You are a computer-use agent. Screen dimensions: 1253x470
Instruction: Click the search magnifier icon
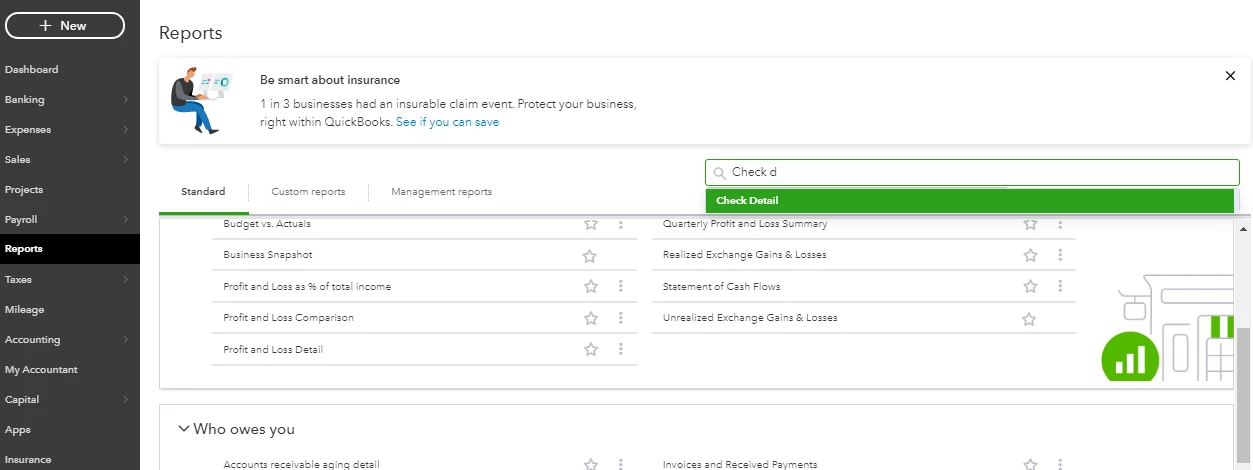719,173
